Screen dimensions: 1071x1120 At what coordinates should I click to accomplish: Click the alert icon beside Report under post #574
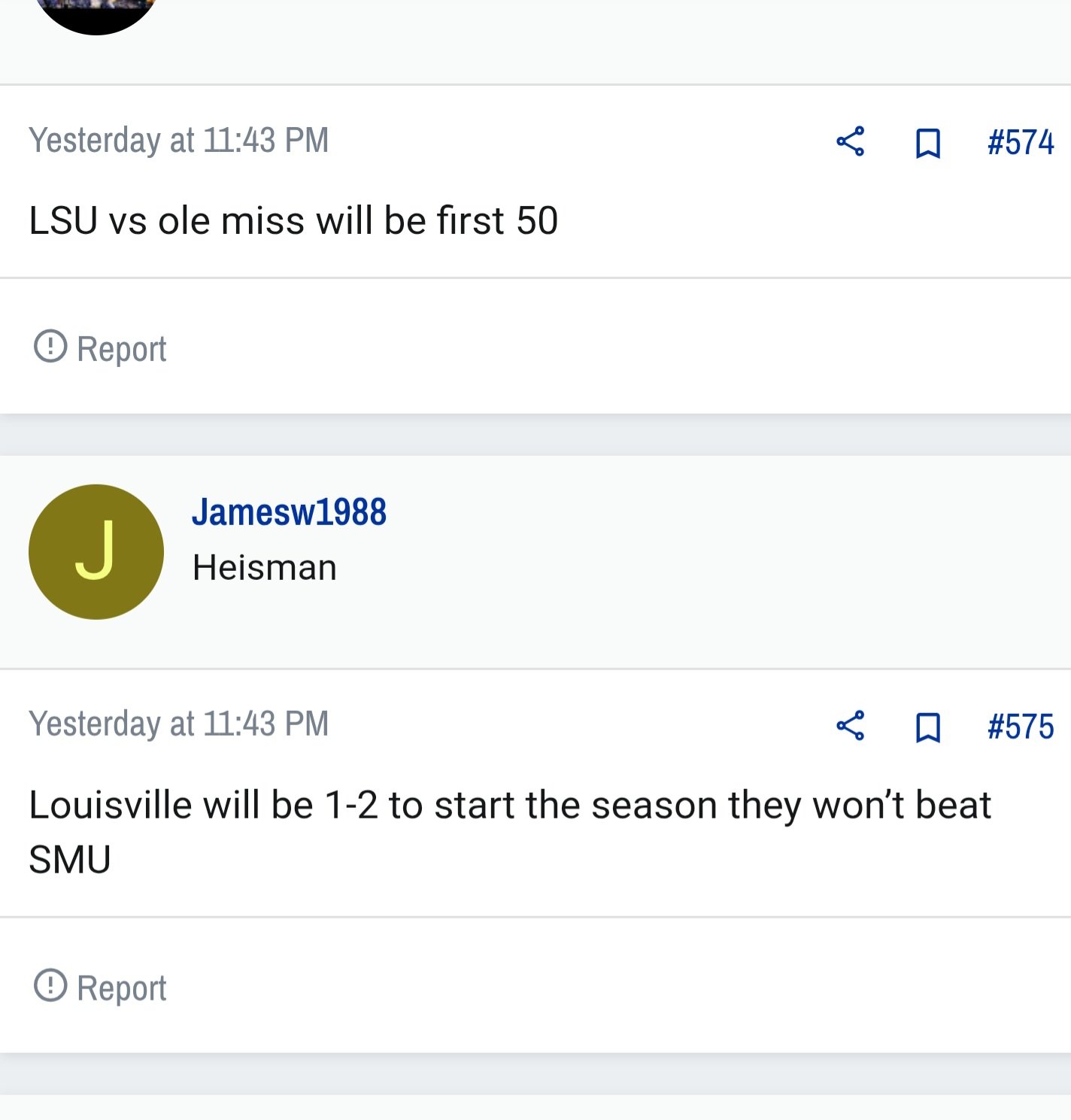50,346
